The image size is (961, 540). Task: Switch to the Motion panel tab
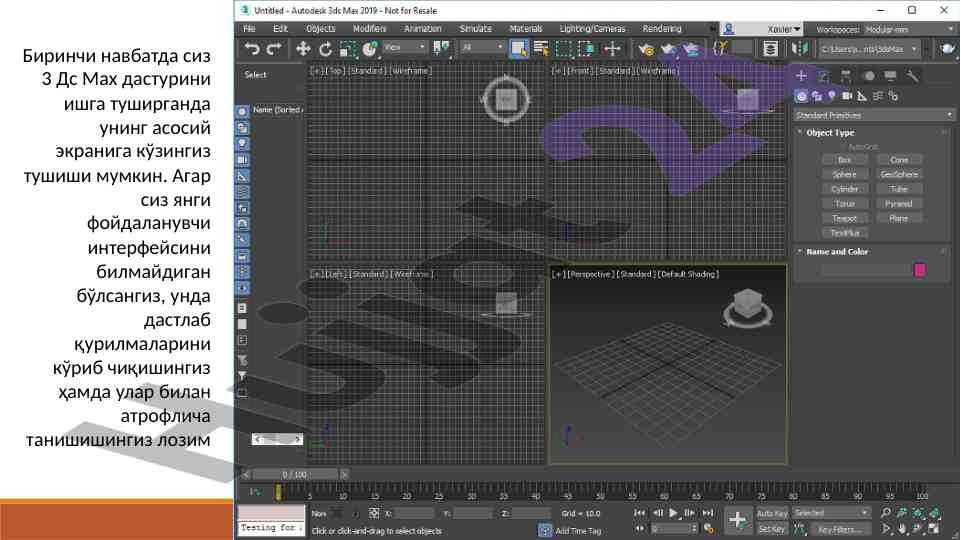(x=868, y=76)
